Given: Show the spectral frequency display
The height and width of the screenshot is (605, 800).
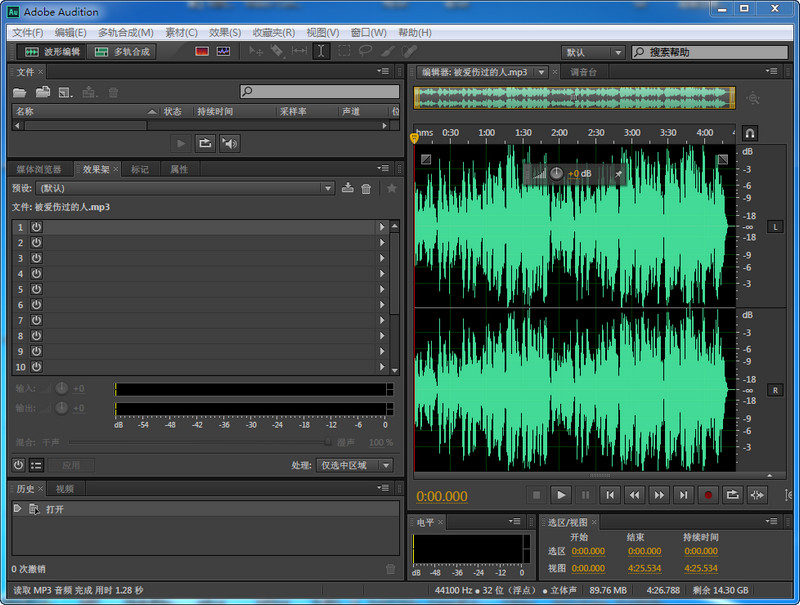Looking at the screenshot, I should point(202,51).
